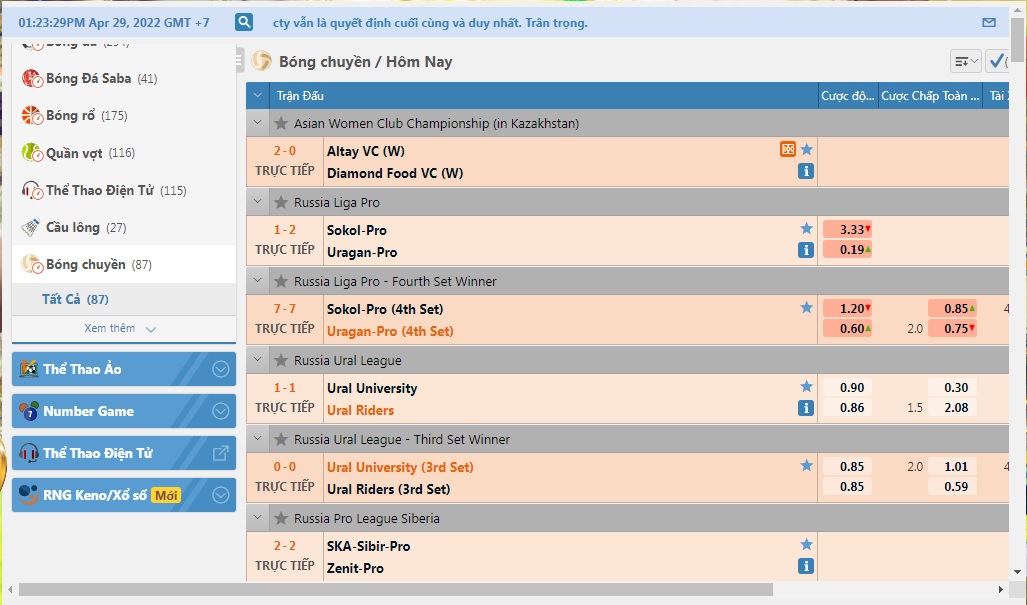The height and width of the screenshot is (605, 1027).
Task: Open the mail envelope icon
Action: pyautogui.click(x=989, y=22)
